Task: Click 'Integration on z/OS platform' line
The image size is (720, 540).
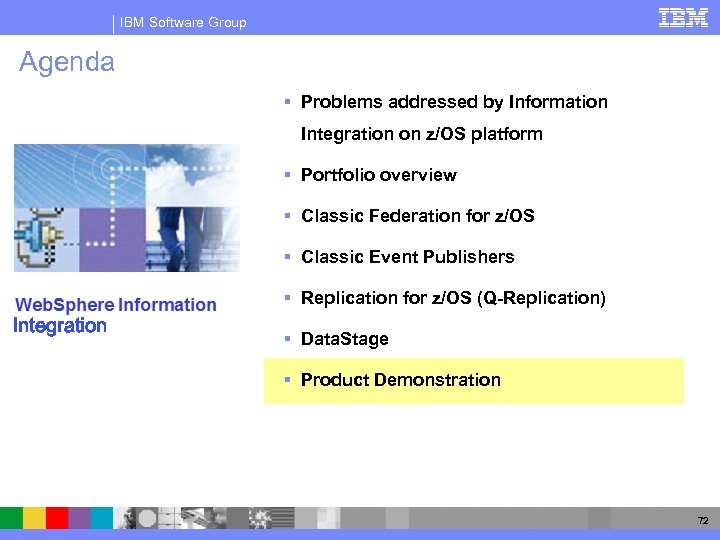Action: tap(422, 134)
